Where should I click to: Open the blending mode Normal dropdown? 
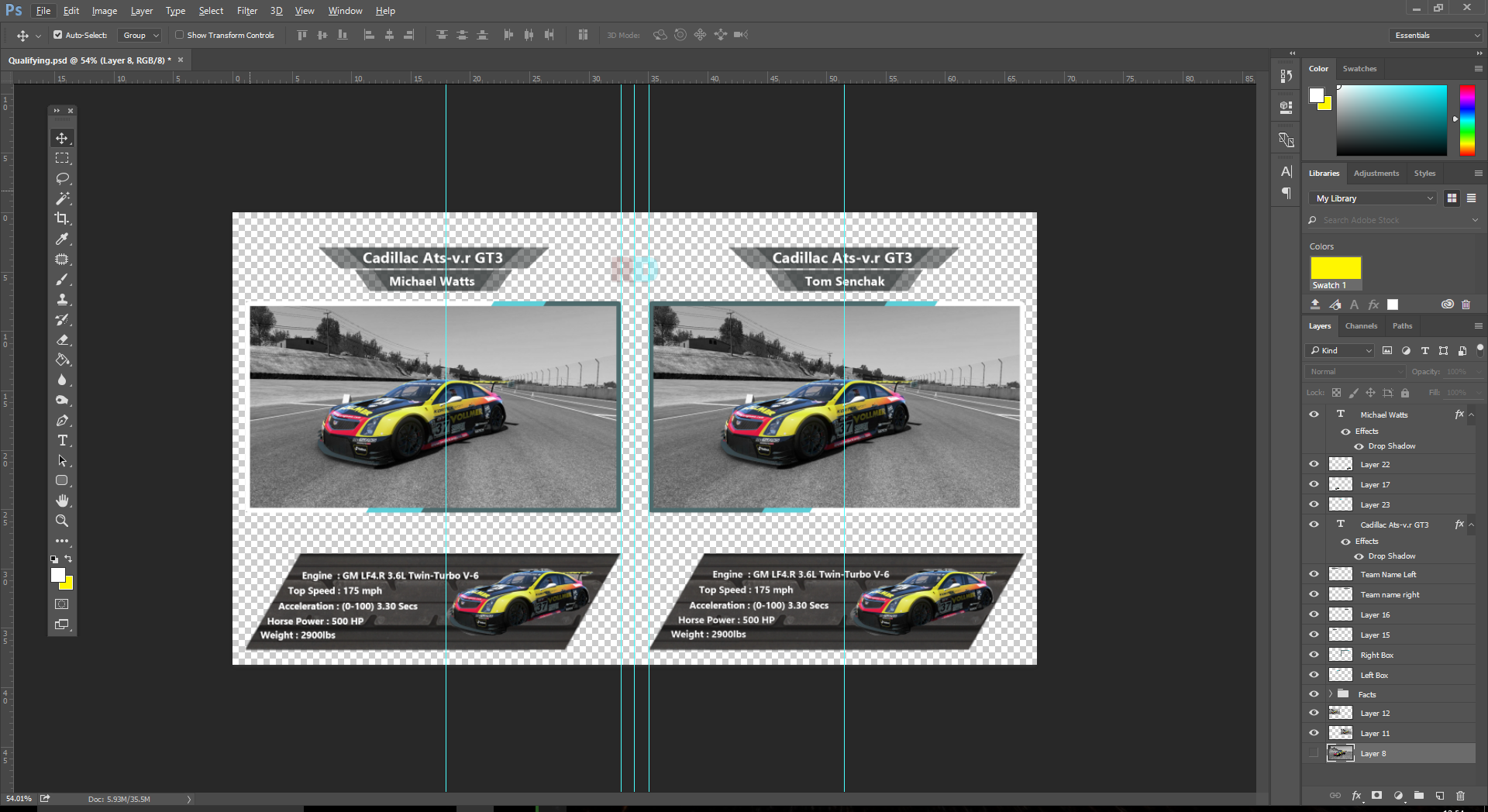[x=1355, y=372]
